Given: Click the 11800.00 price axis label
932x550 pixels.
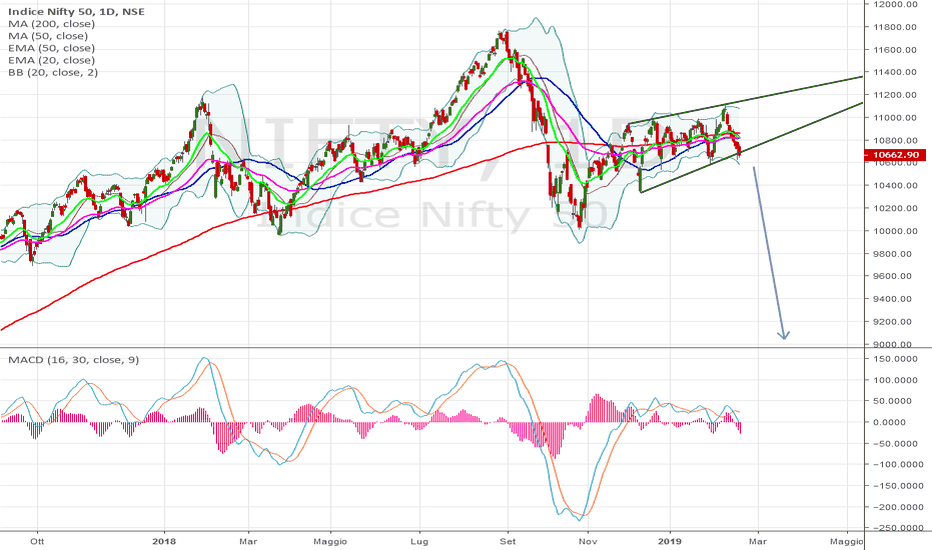Looking at the screenshot, I should [895, 27].
